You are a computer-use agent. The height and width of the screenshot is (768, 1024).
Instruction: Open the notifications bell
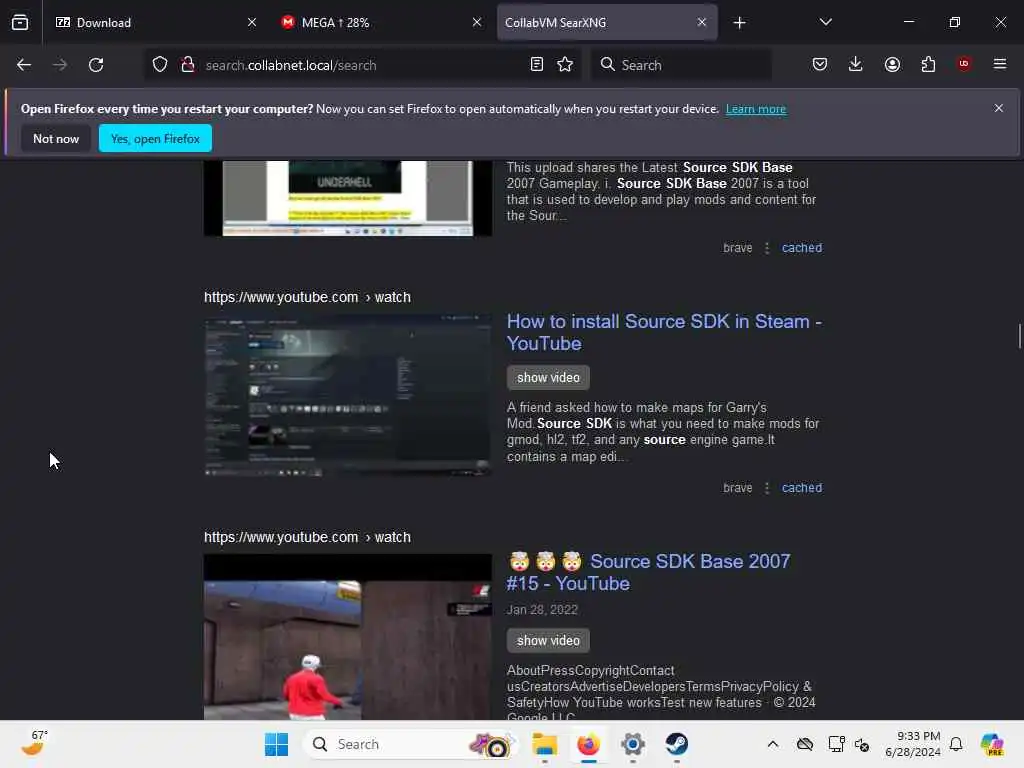coord(956,744)
